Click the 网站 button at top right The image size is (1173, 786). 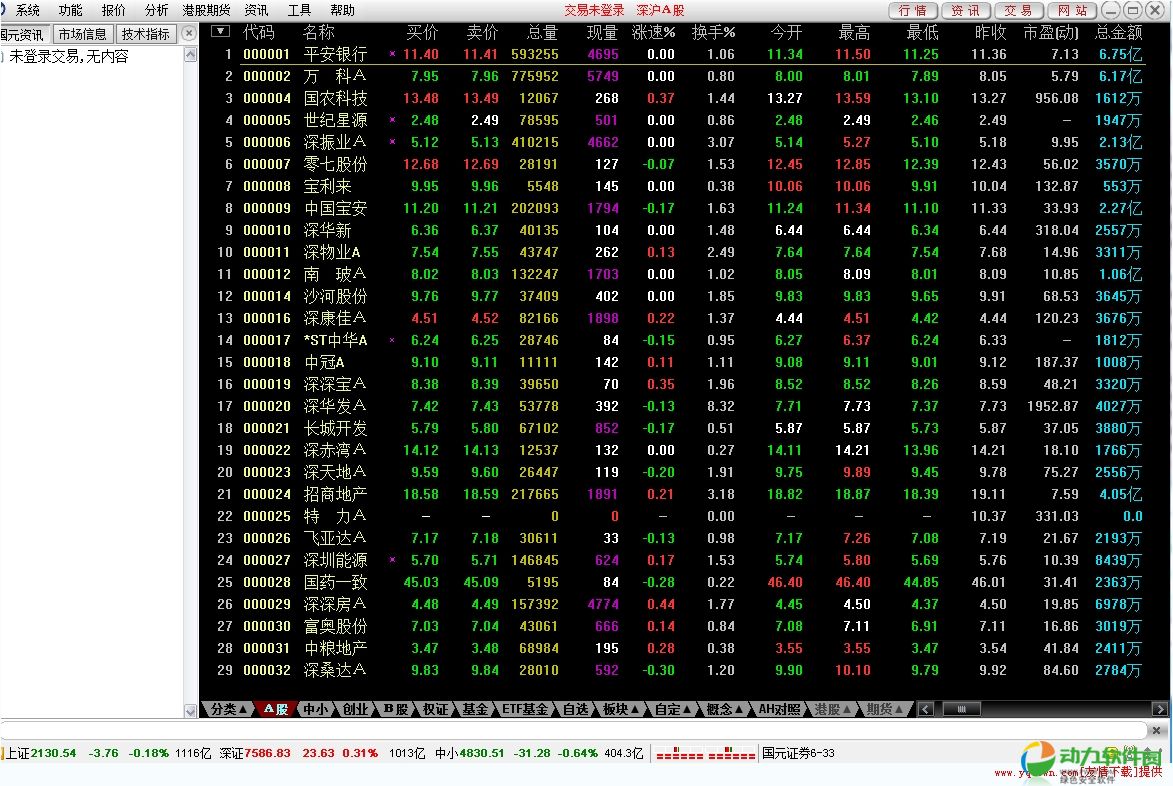pos(1071,10)
